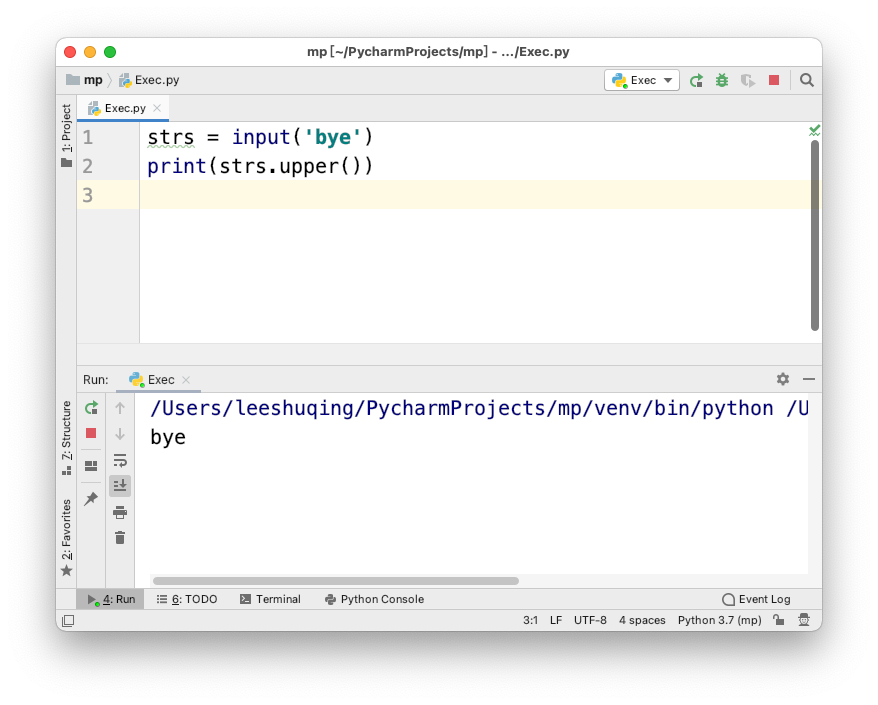
Task: Close the Exec.py editor tab
Action: pyautogui.click(x=157, y=108)
